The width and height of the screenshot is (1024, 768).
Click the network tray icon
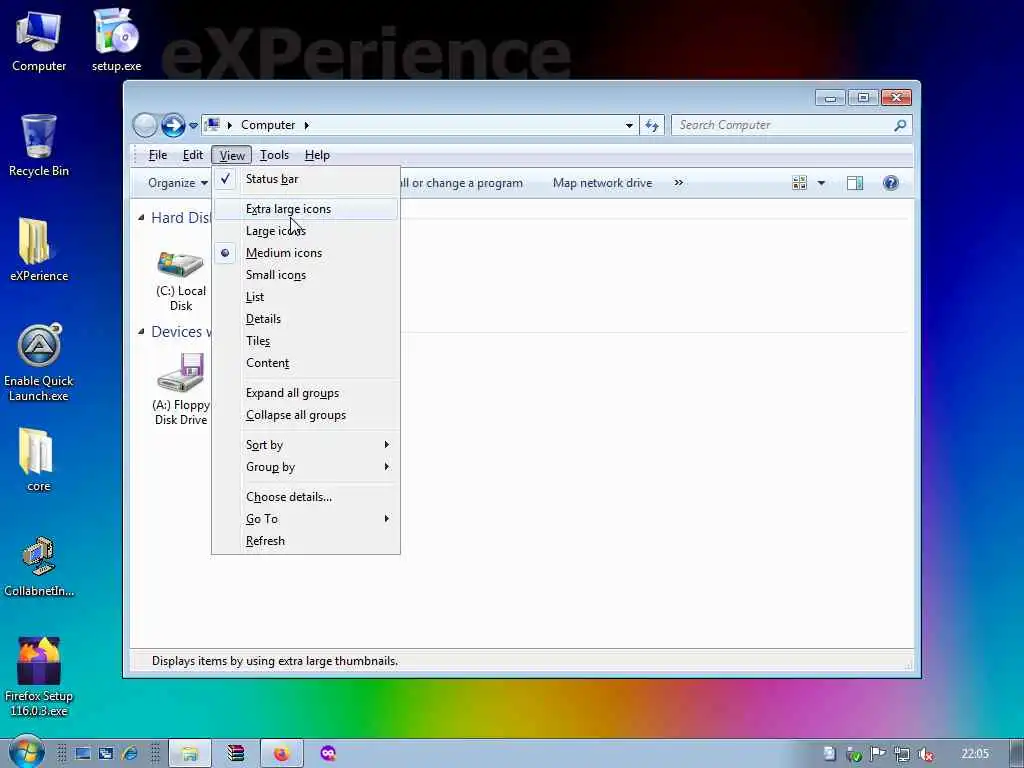click(902, 754)
